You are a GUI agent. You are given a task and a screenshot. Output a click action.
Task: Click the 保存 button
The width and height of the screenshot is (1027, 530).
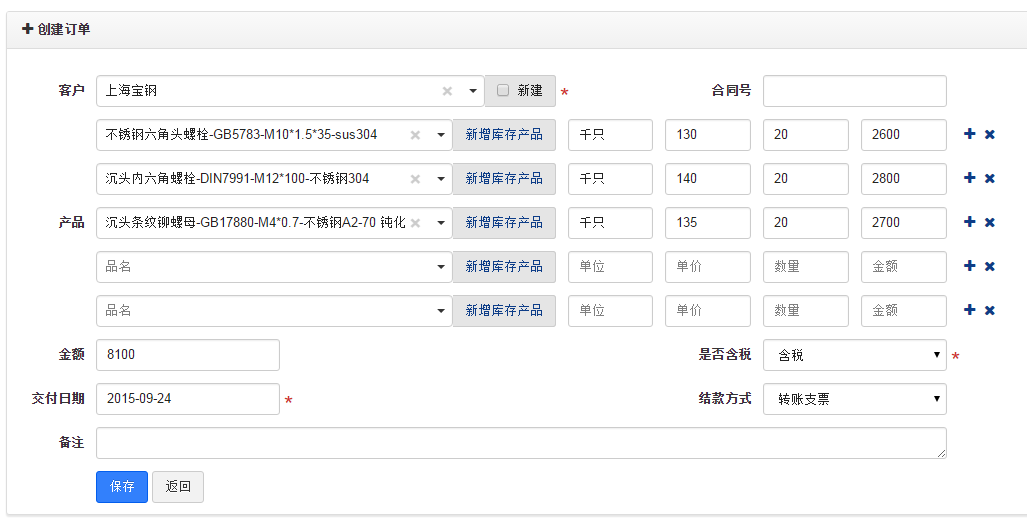[x=122, y=487]
